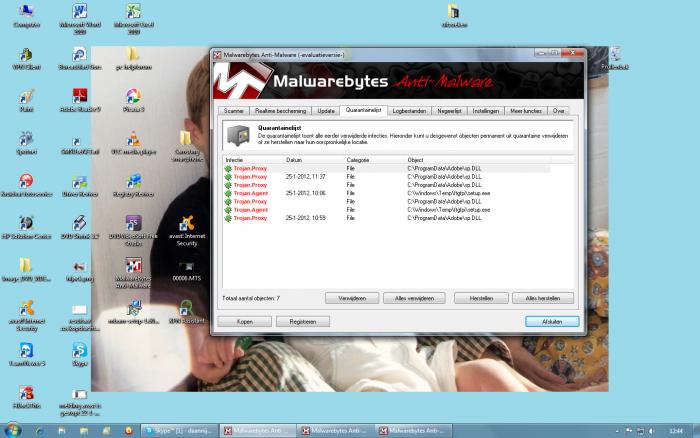700x438 pixels.
Task: Open the Explorer folder taskbar icon
Action: (x=84, y=430)
